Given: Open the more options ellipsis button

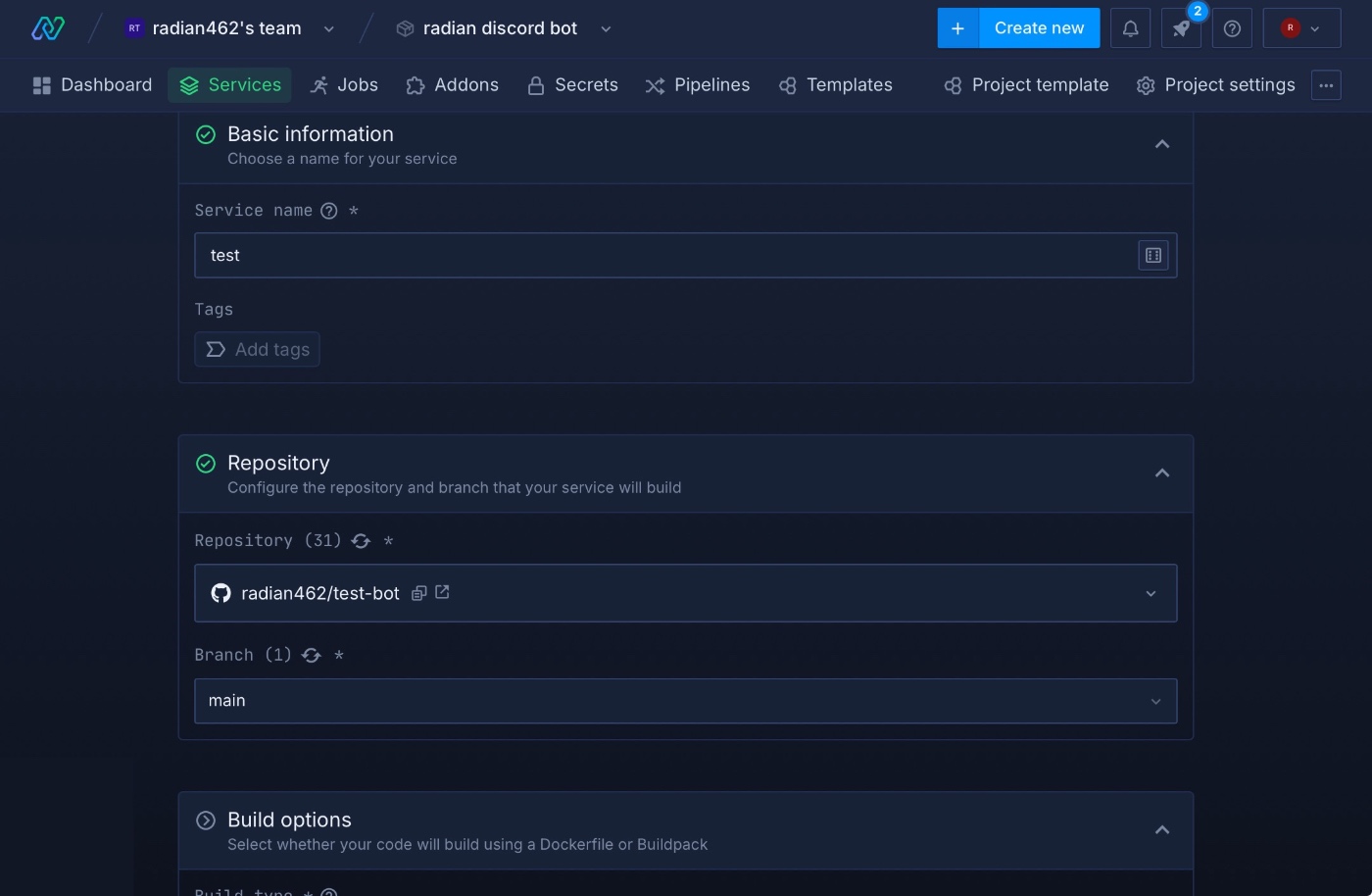Looking at the screenshot, I should [1326, 85].
